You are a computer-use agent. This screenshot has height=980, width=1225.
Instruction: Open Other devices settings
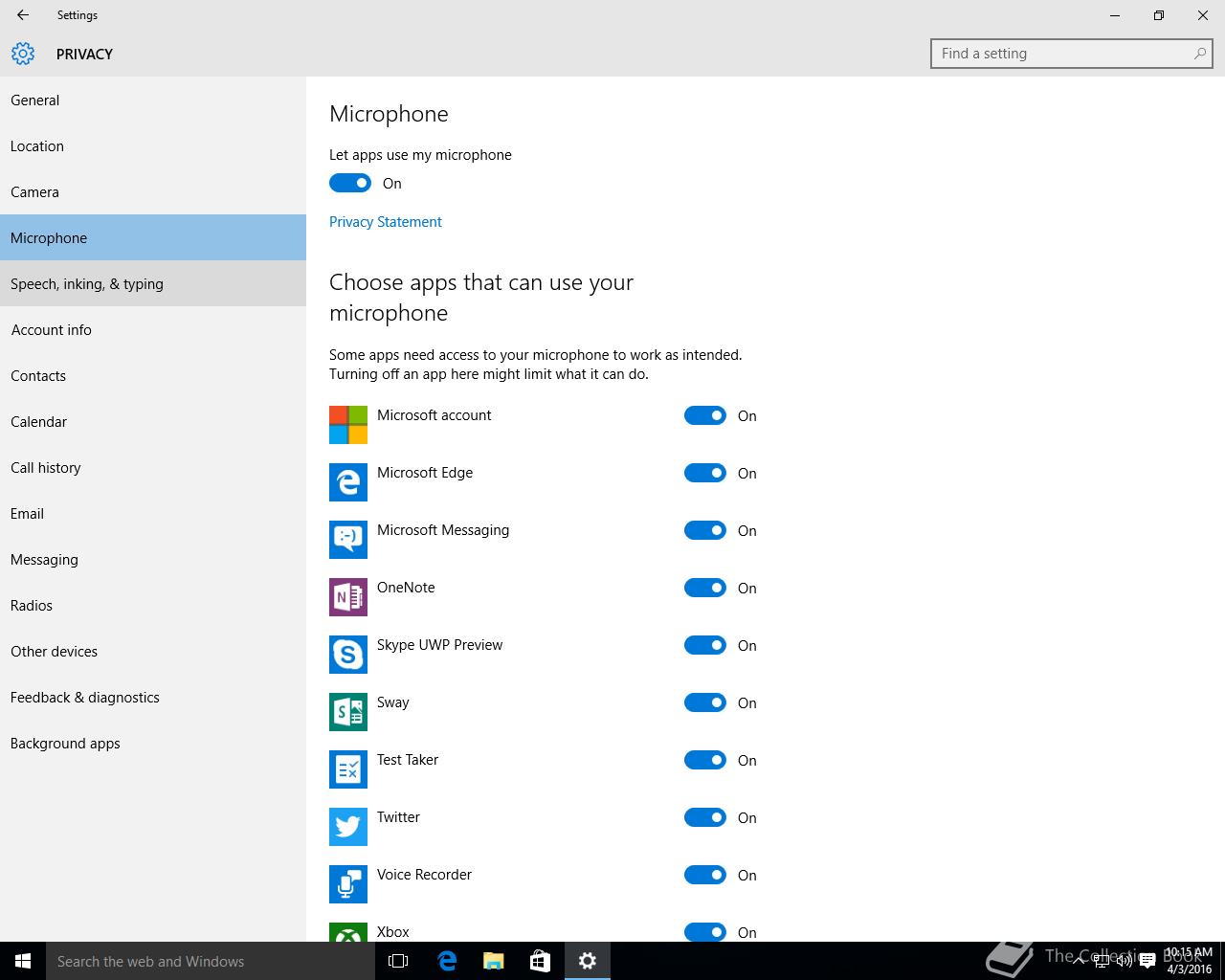(x=153, y=651)
